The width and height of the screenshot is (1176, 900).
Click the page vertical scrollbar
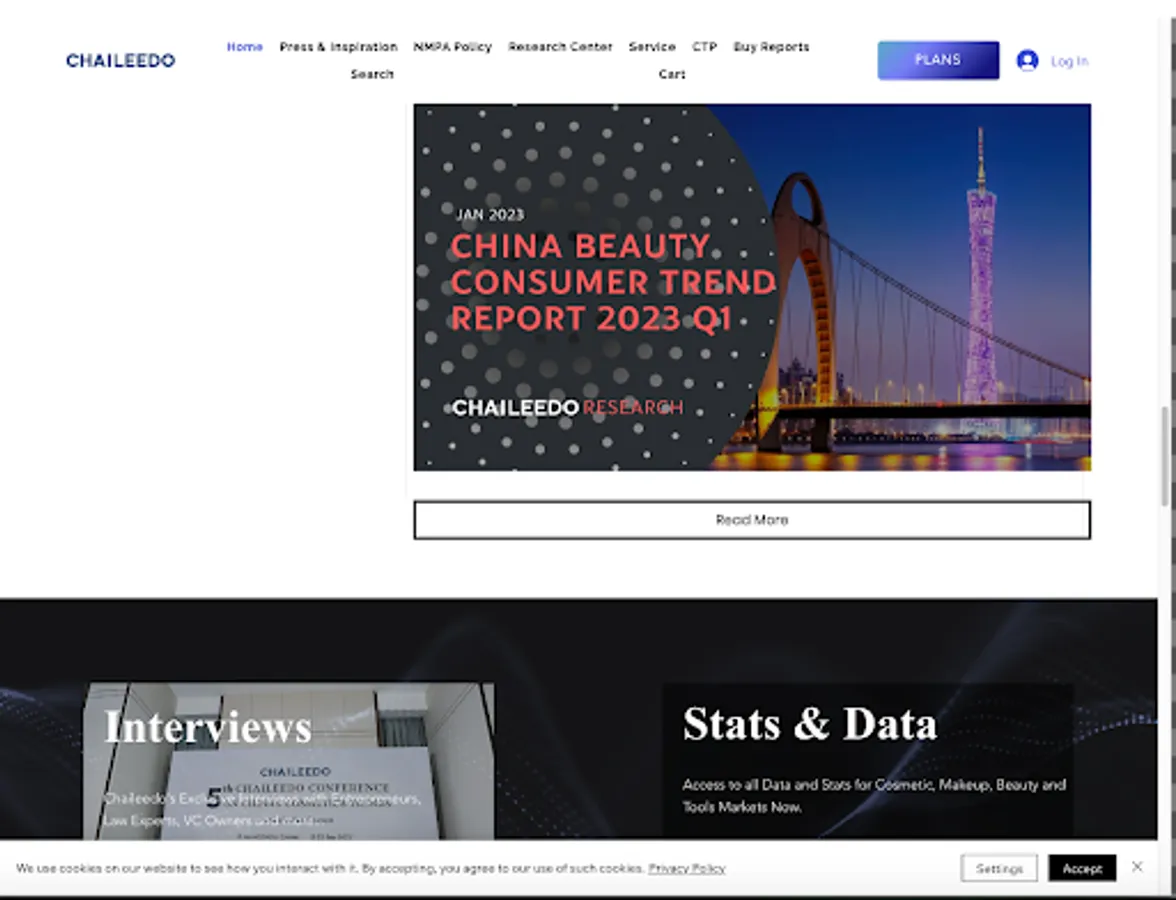1165,456
